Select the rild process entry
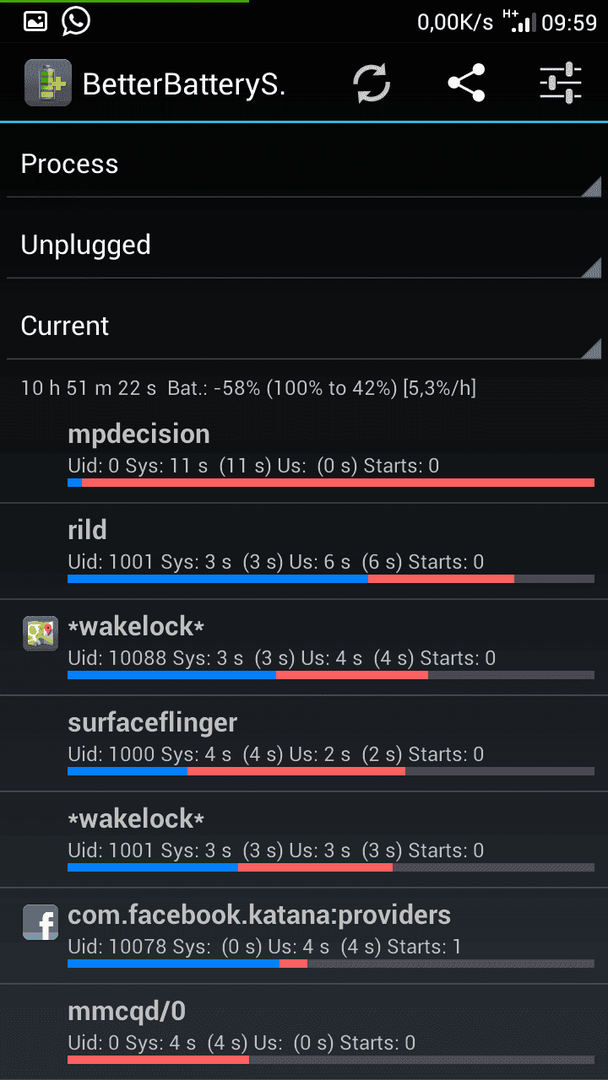The image size is (608, 1080). click(x=304, y=551)
